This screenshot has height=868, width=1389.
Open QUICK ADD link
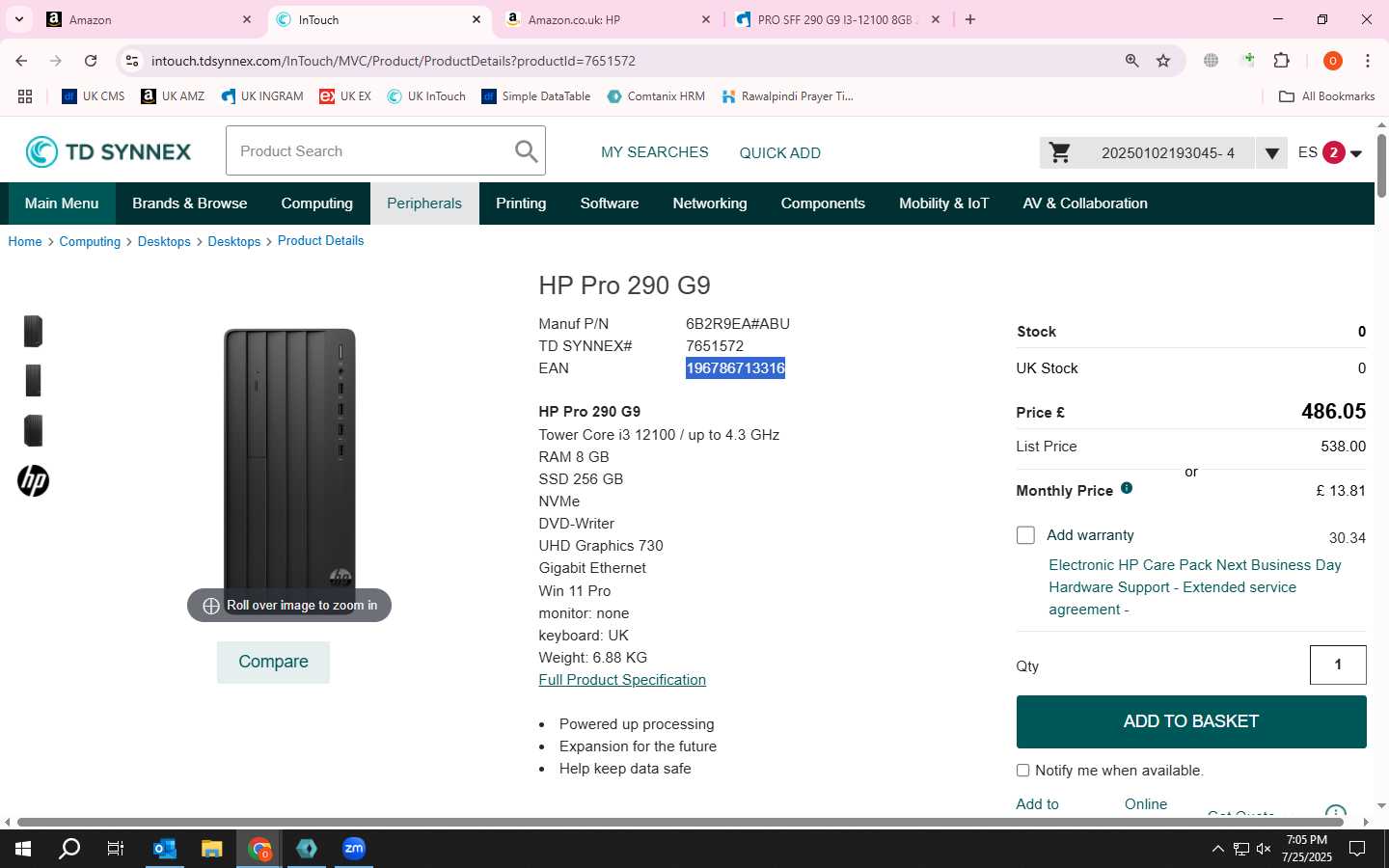coord(780,152)
